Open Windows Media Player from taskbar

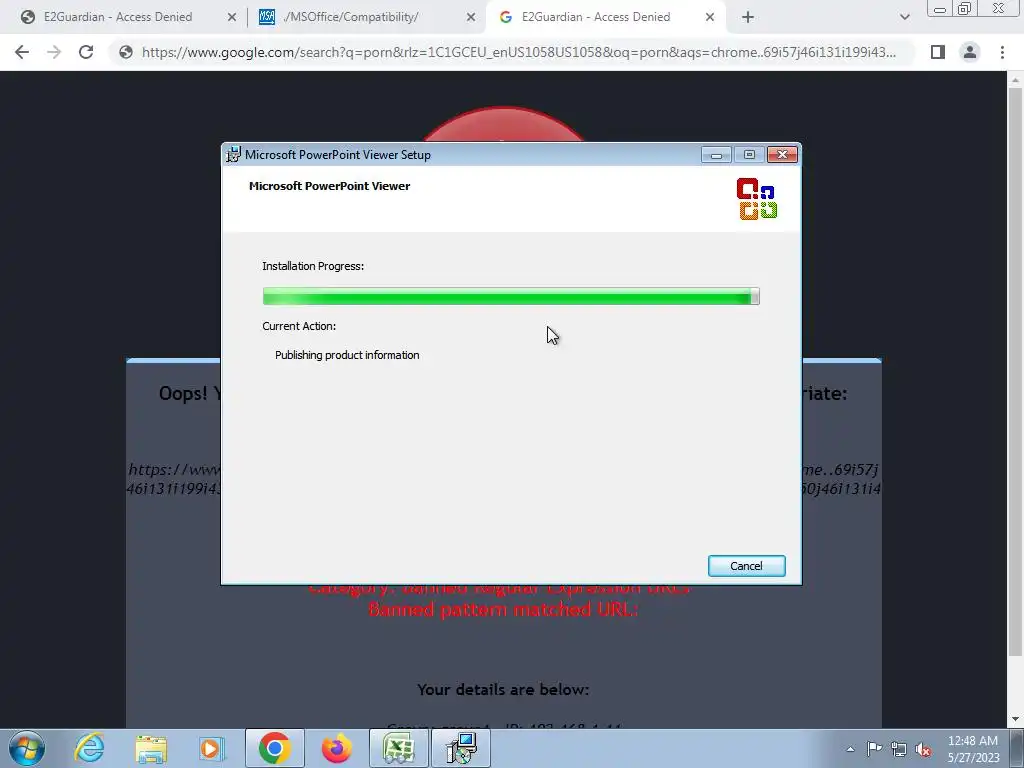212,748
